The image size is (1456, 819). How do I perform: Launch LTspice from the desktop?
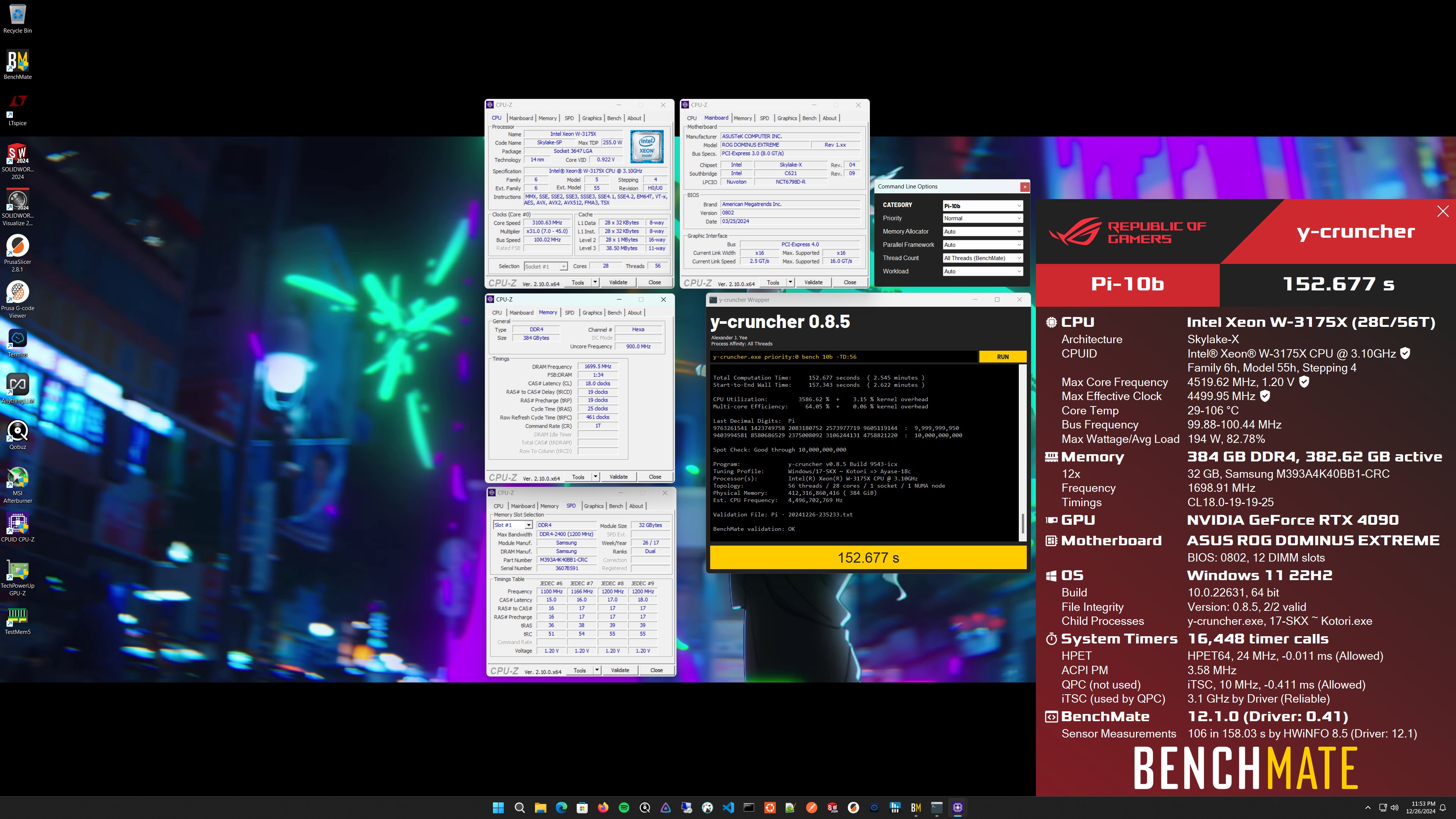click(x=17, y=110)
